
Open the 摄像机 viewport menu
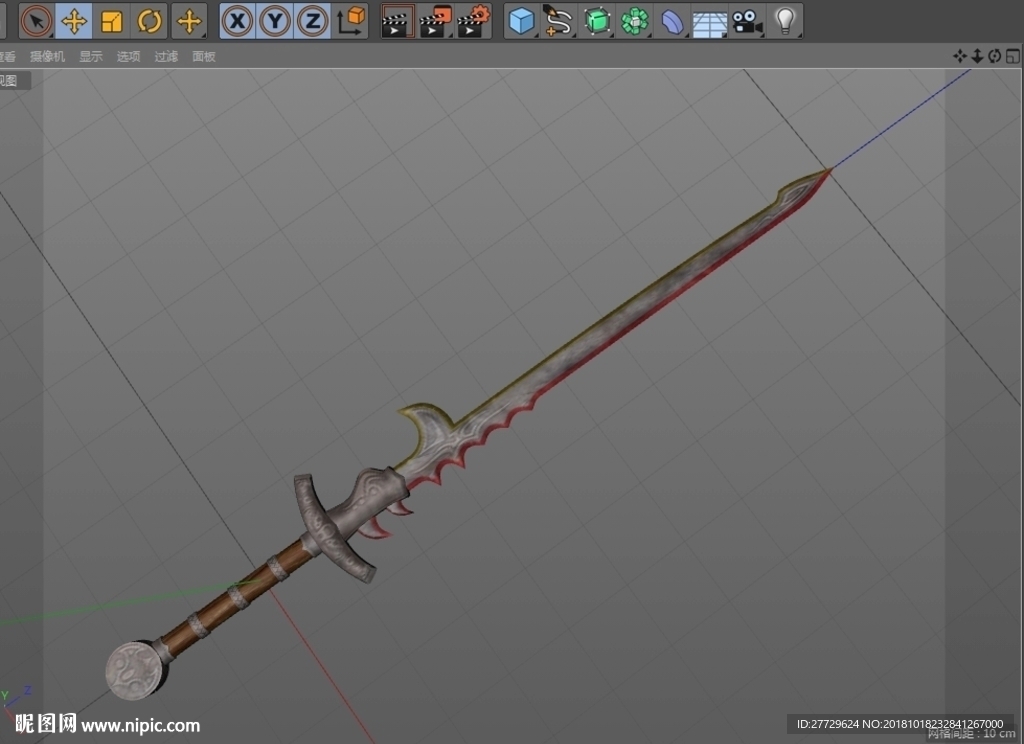tap(47, 56)
